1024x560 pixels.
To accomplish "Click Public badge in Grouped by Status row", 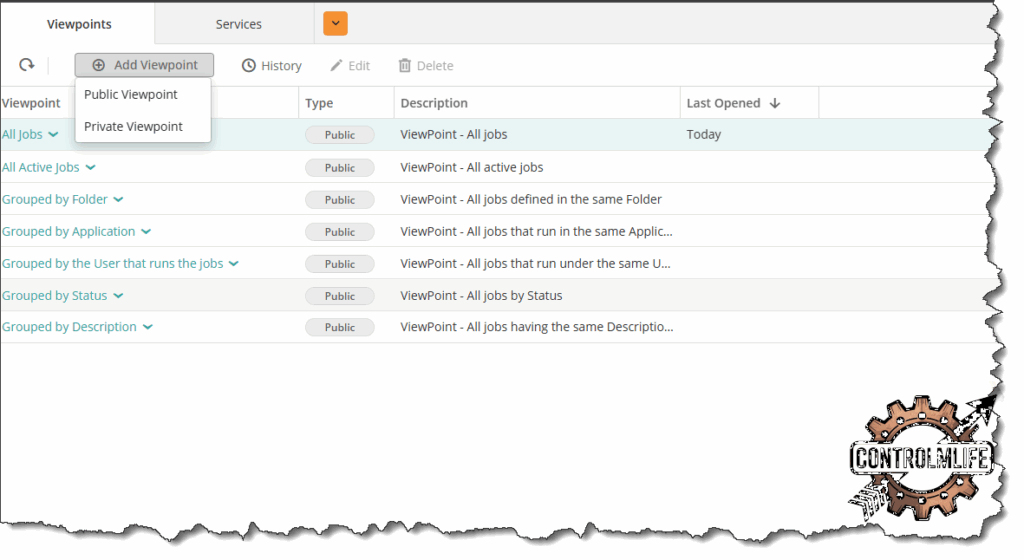I will (x=339, y=296).
